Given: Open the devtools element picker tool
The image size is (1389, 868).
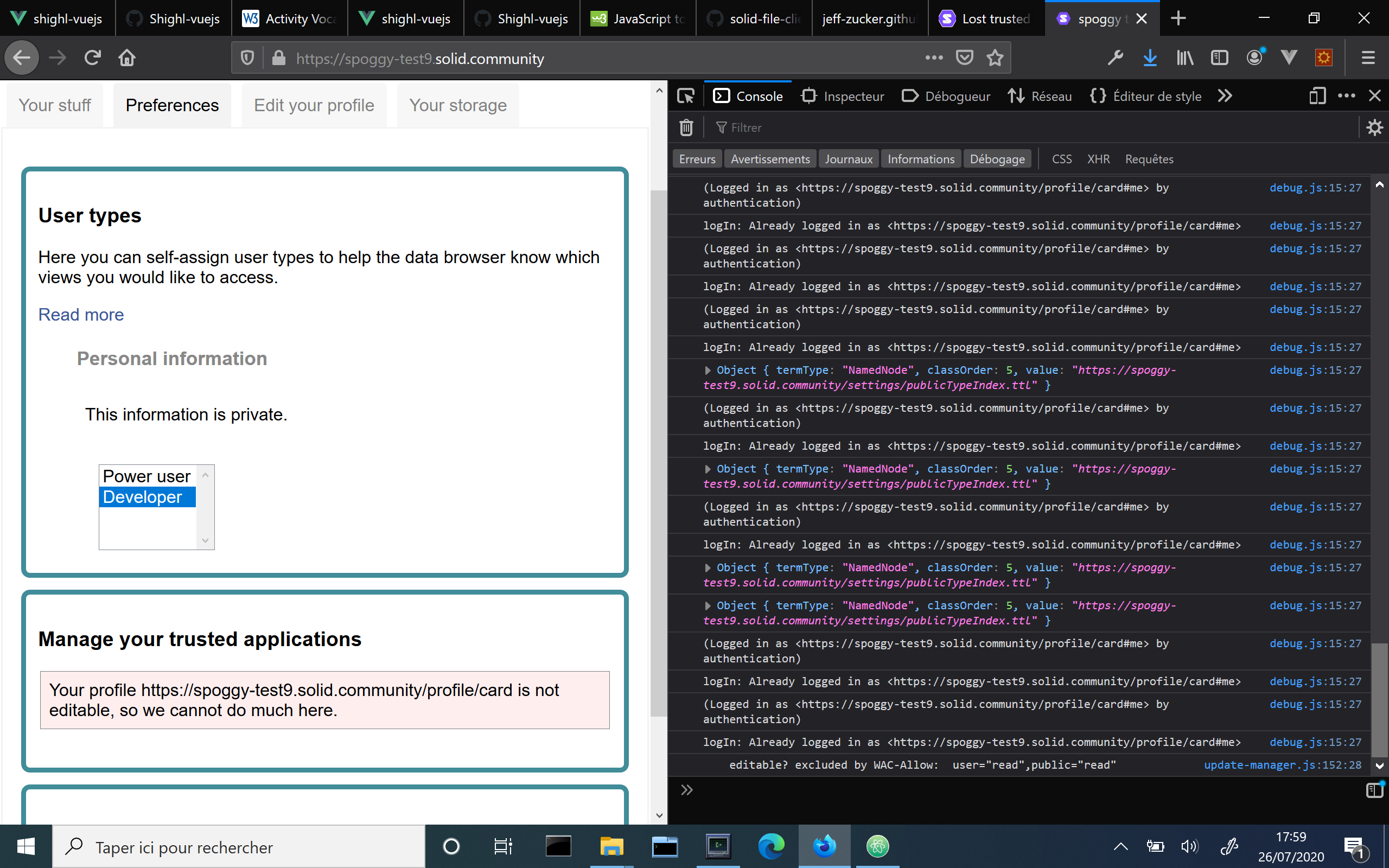Looking at the screenshot, I should (685, 96).
